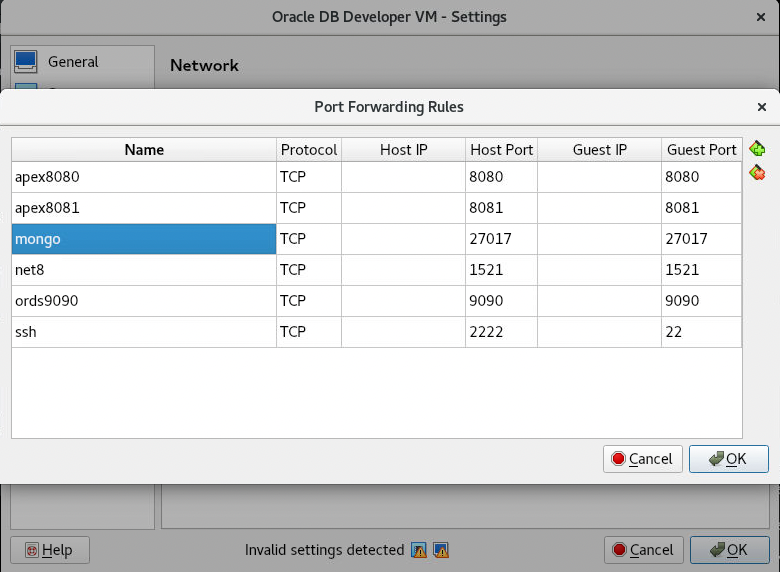Open Help from the Settings window
The image size is (780, 572).
(x=49, y=550)
